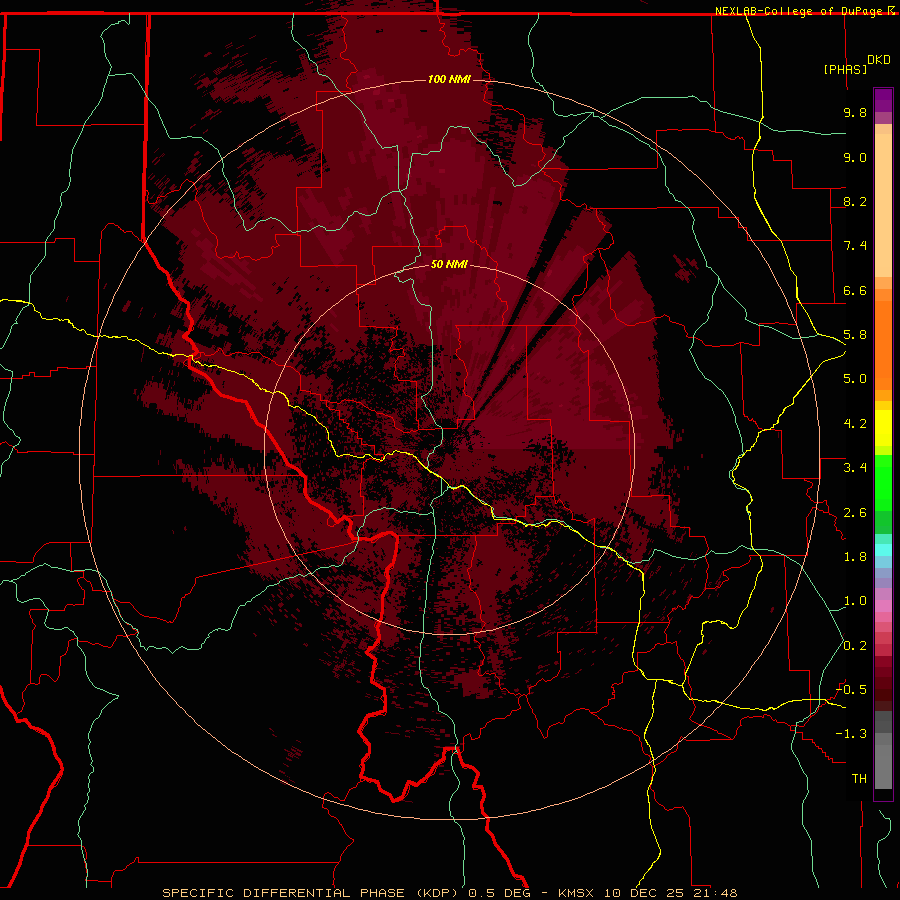Click the 9.0 colorbar scale value
Screen dimensions: 900x900
[x=855, y=157]
